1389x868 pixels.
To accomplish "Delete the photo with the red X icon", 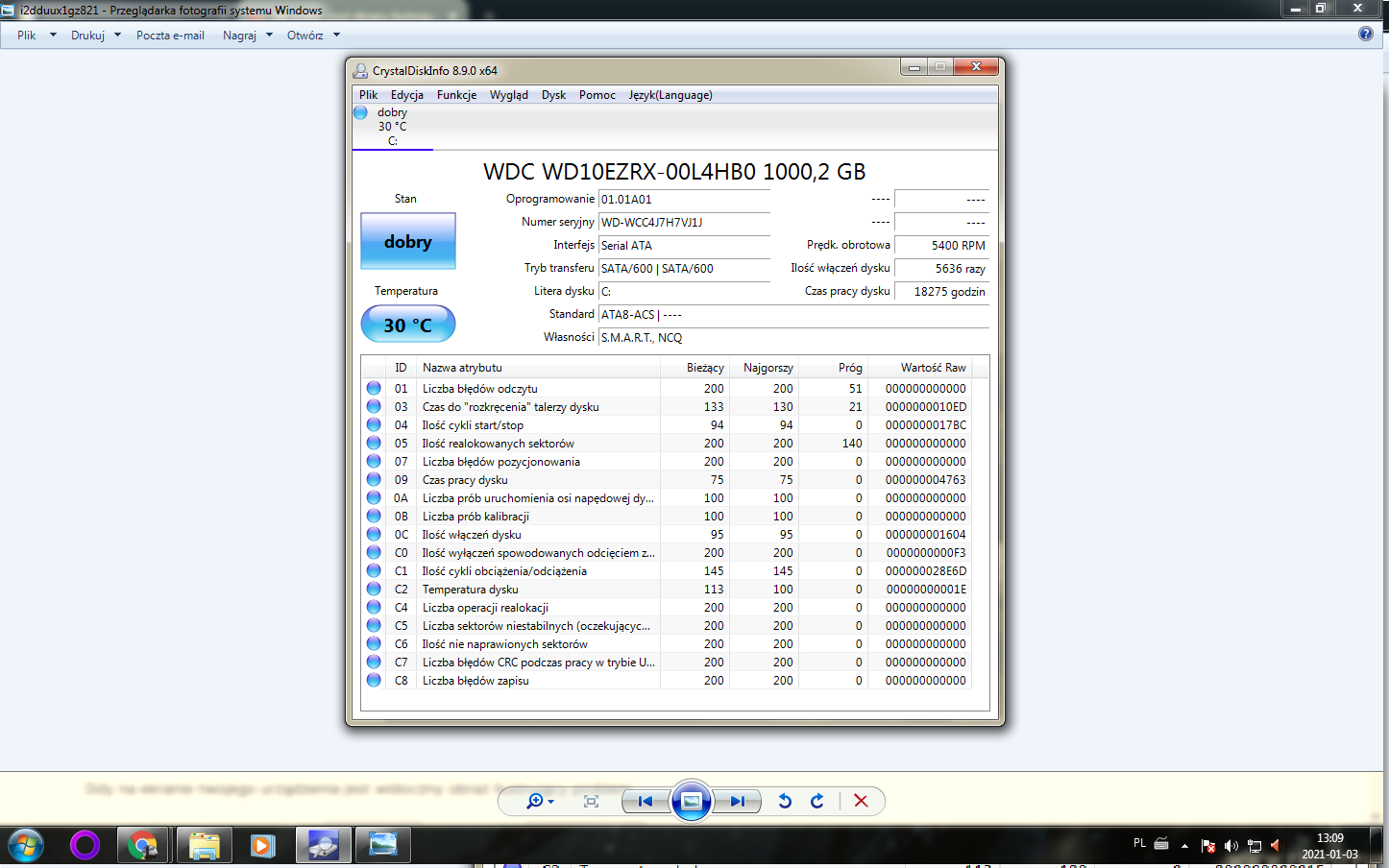I will [861, 801].
